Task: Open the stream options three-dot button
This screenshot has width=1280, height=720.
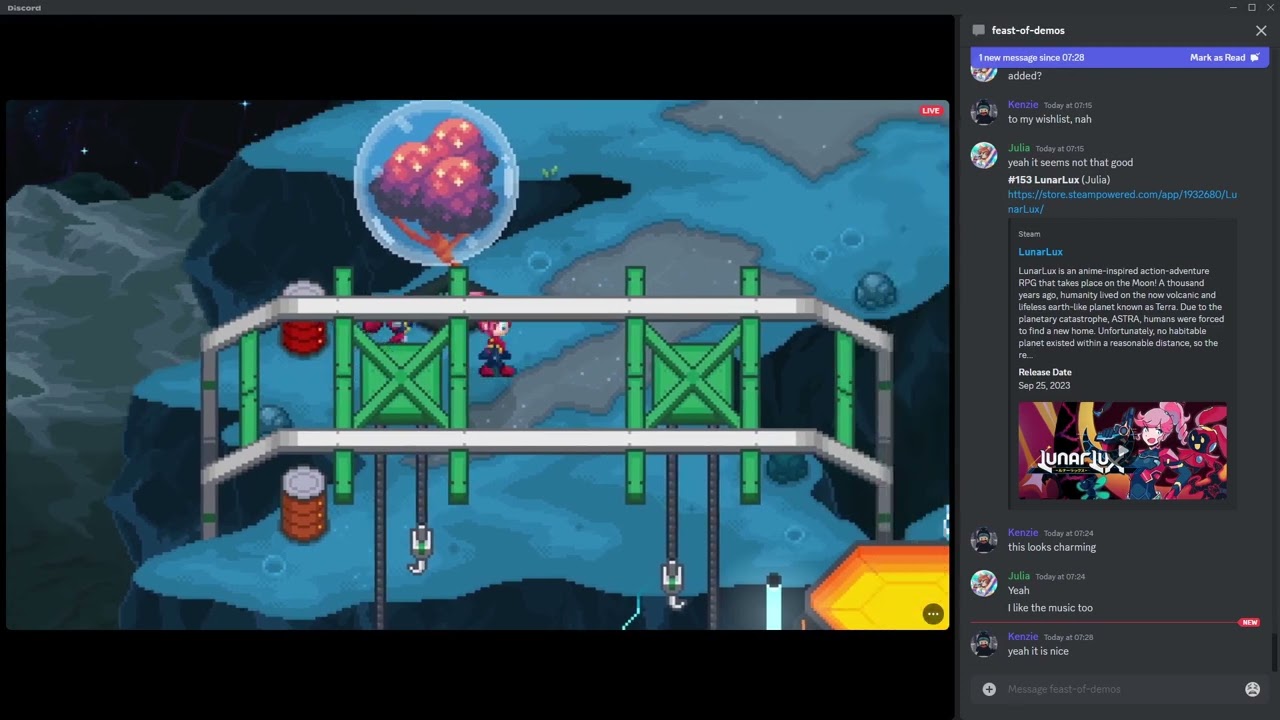Action: click(x=932, y=614)
